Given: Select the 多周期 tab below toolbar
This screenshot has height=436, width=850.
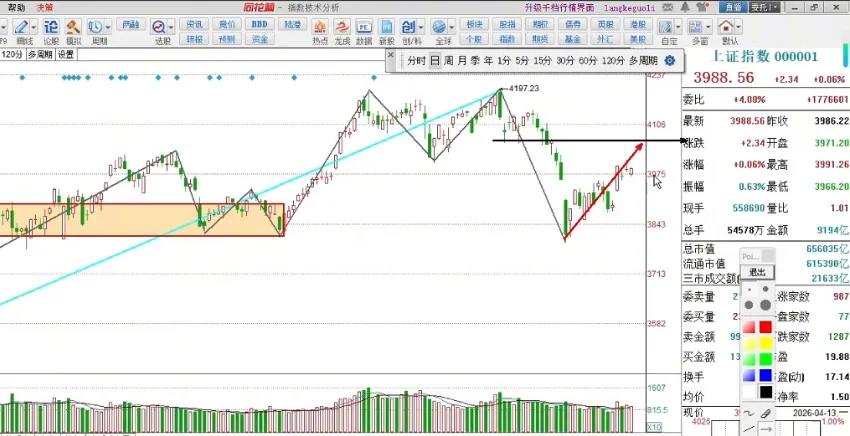Looking at the screenshot, I should pyautogui.click(x=41, y=54).
